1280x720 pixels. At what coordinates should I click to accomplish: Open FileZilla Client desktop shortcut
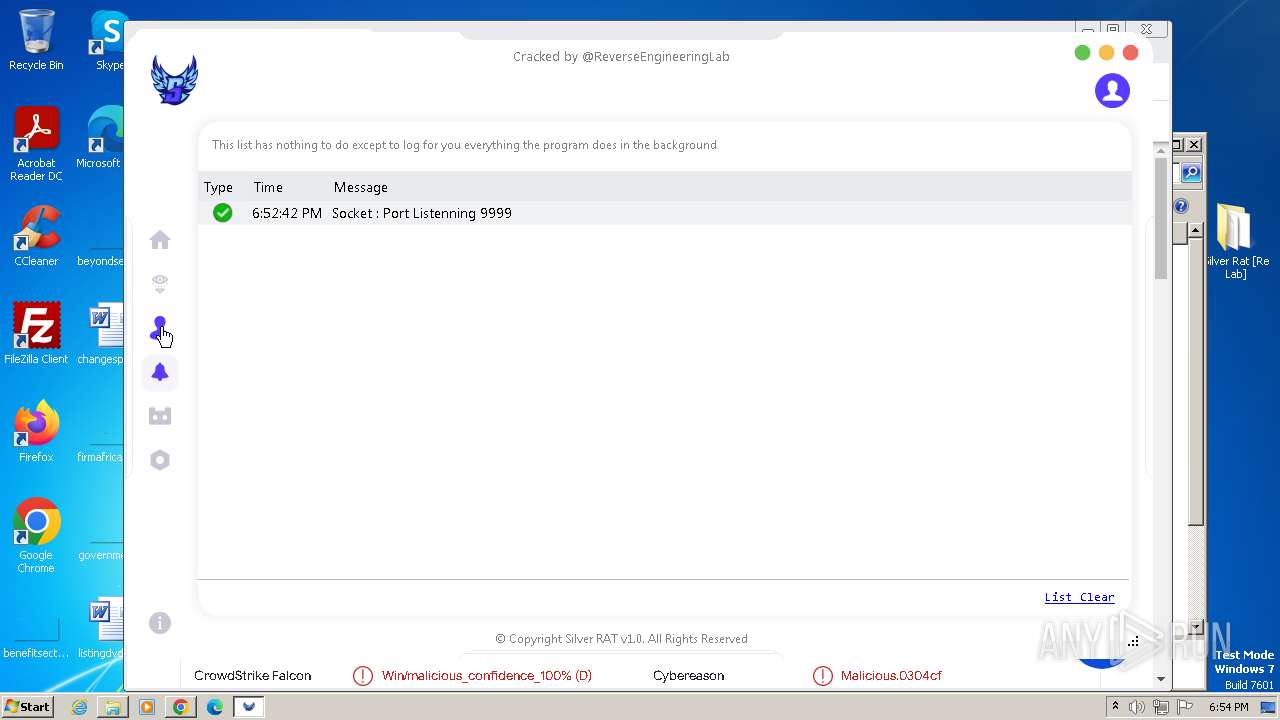point(36,334)
